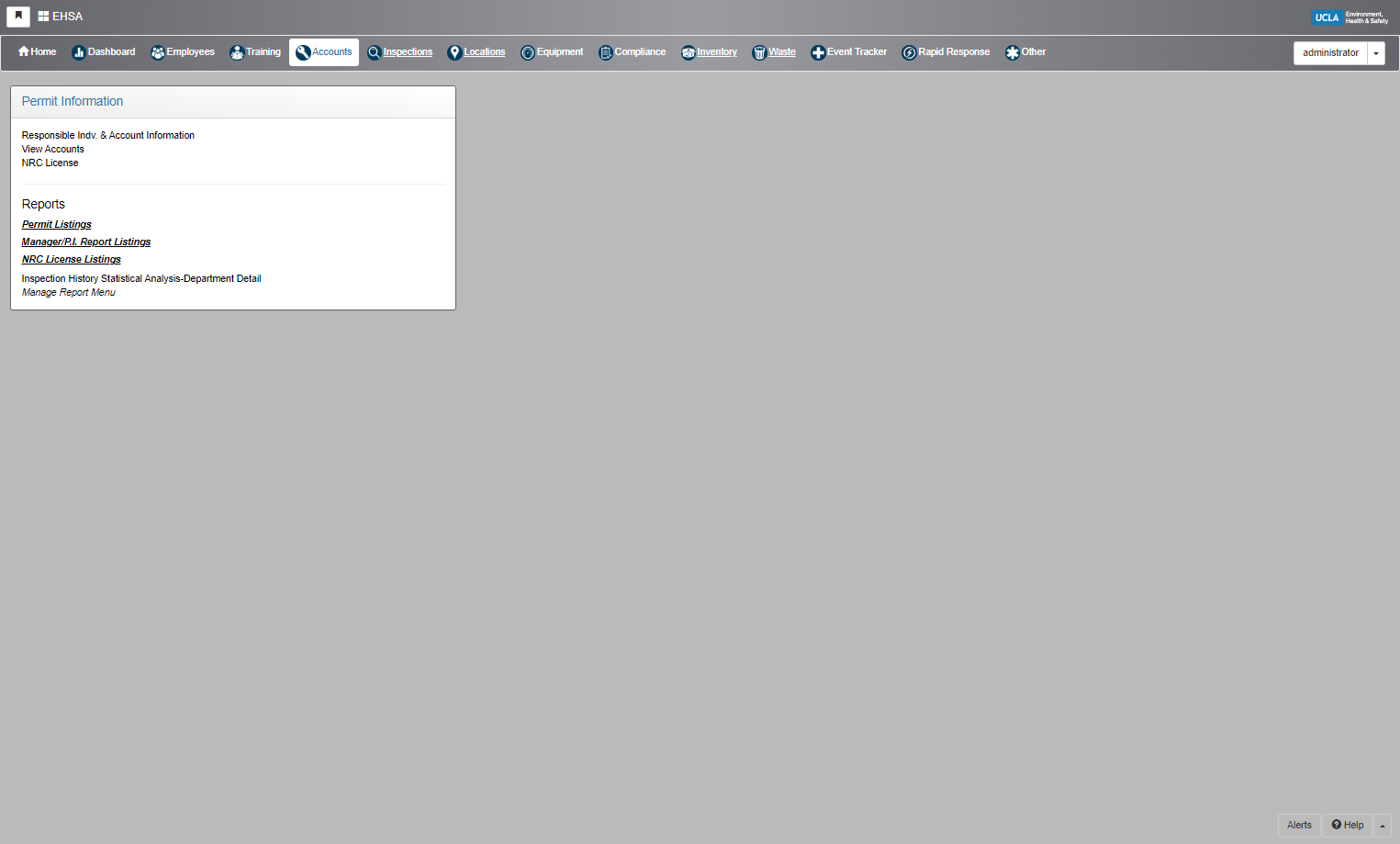Click the Permit Information panel heading
The image size is (1400, 844).
(73, 101)
